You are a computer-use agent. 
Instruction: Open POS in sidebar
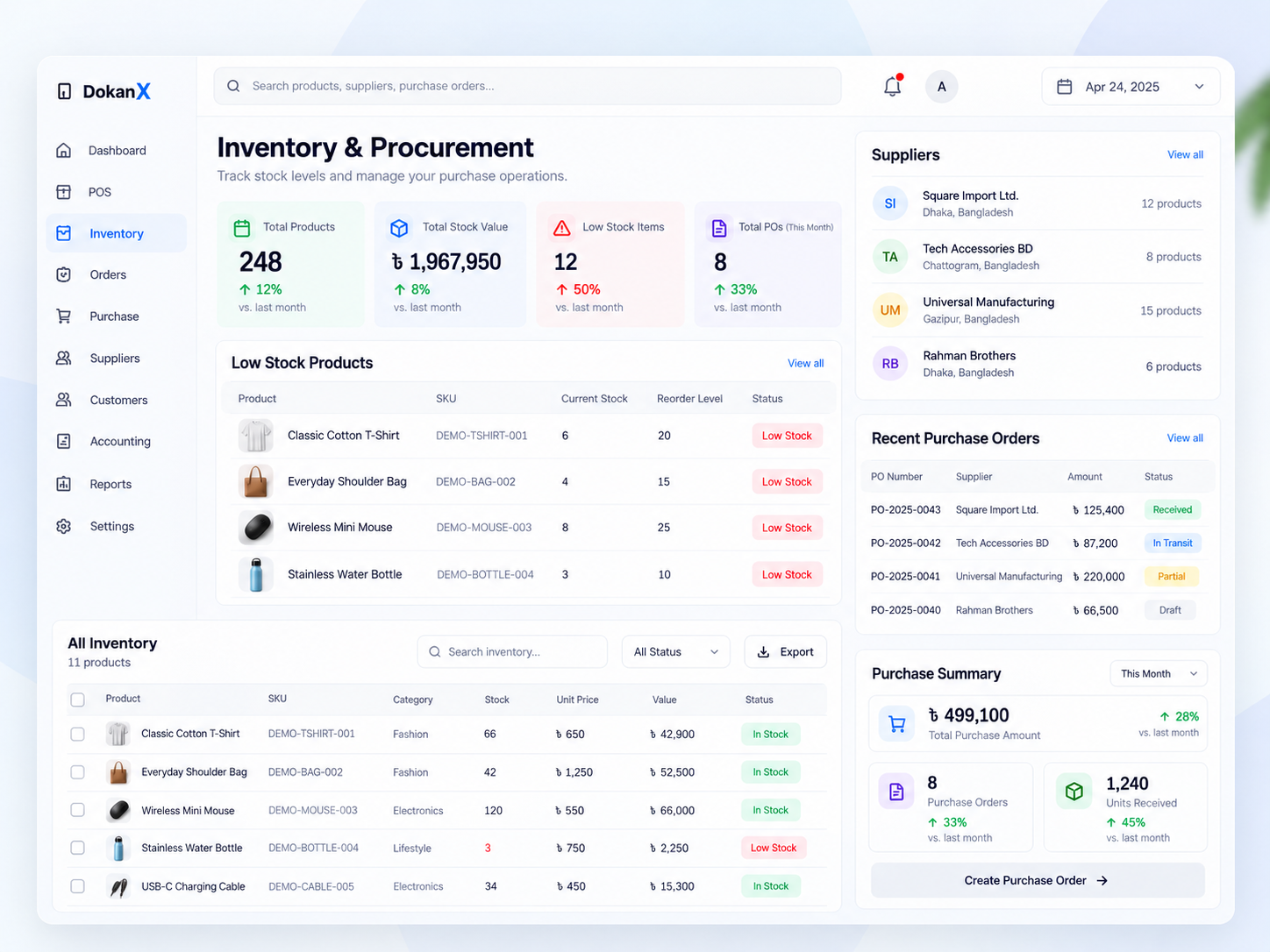[116, 192]
